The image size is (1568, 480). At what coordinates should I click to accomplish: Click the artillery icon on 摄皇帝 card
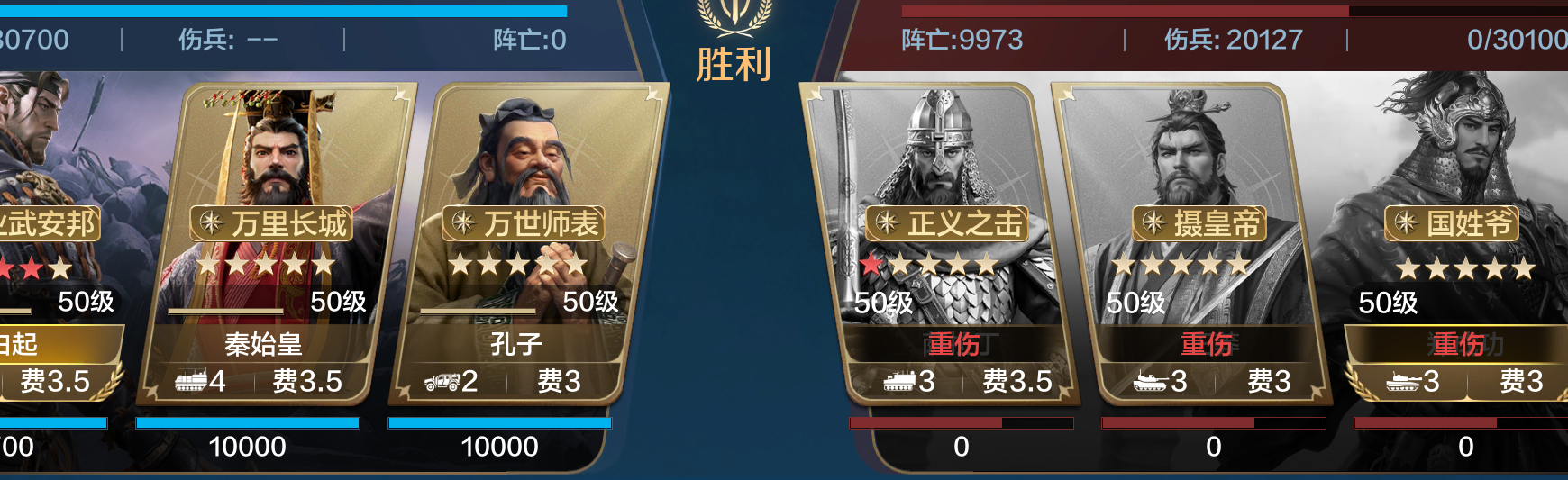(x=1150, y=382)
